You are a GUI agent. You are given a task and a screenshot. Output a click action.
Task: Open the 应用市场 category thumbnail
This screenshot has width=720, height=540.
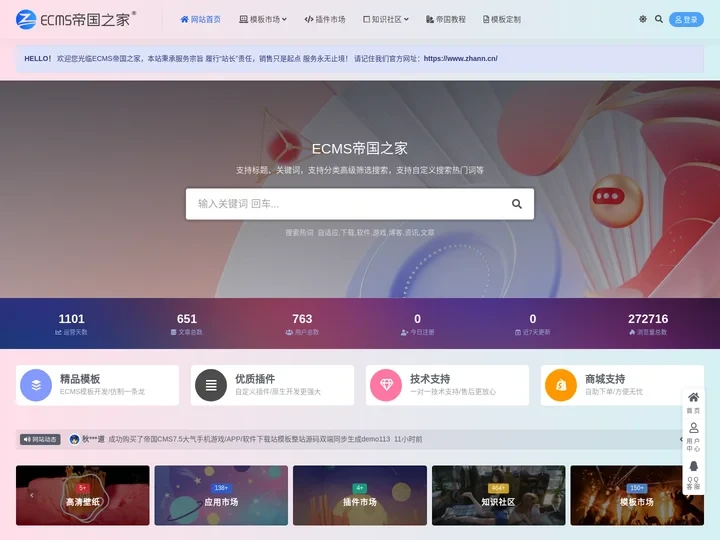click(x=221, y=495)
